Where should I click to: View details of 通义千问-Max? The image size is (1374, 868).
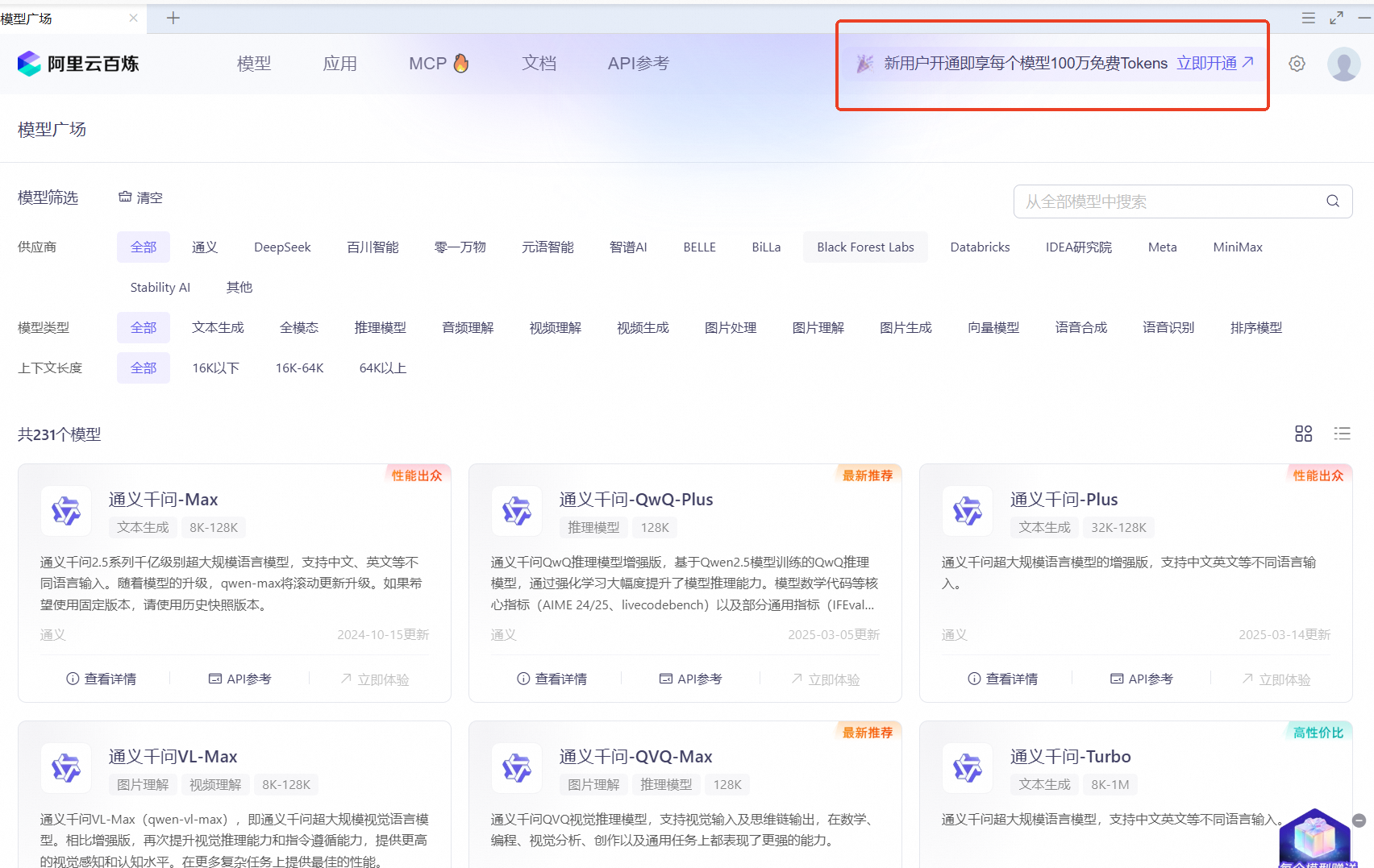pos(102,679)
